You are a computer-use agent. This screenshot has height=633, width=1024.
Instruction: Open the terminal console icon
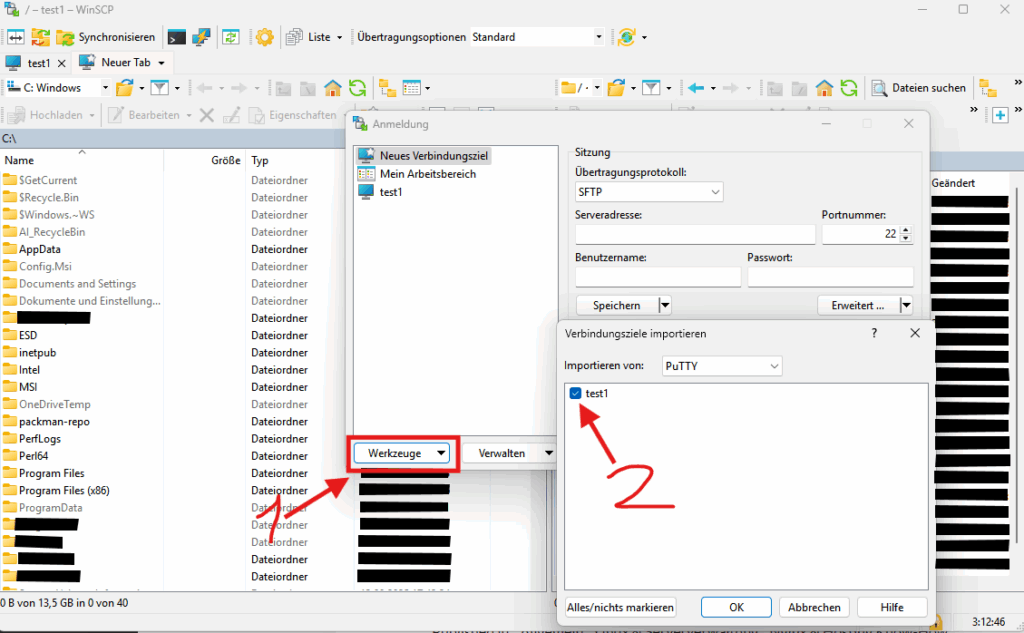(176, 37)
